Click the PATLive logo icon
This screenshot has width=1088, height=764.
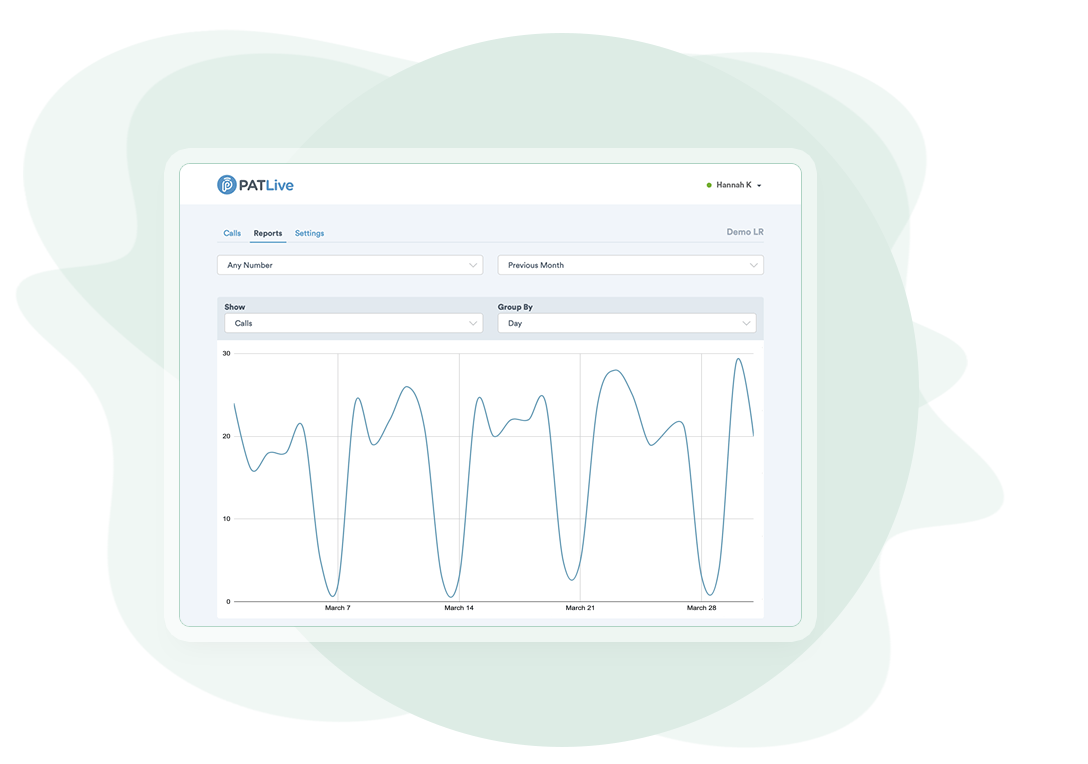click(x=227, y=185)
